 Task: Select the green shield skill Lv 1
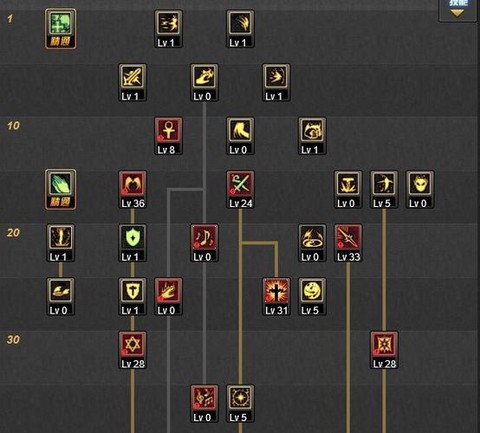click(x=133, y=243)
